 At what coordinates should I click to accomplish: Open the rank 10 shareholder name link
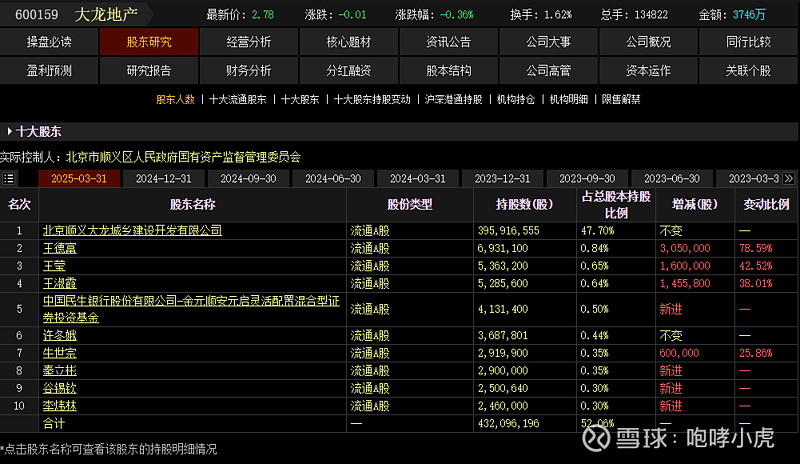[x=60, y=406]
